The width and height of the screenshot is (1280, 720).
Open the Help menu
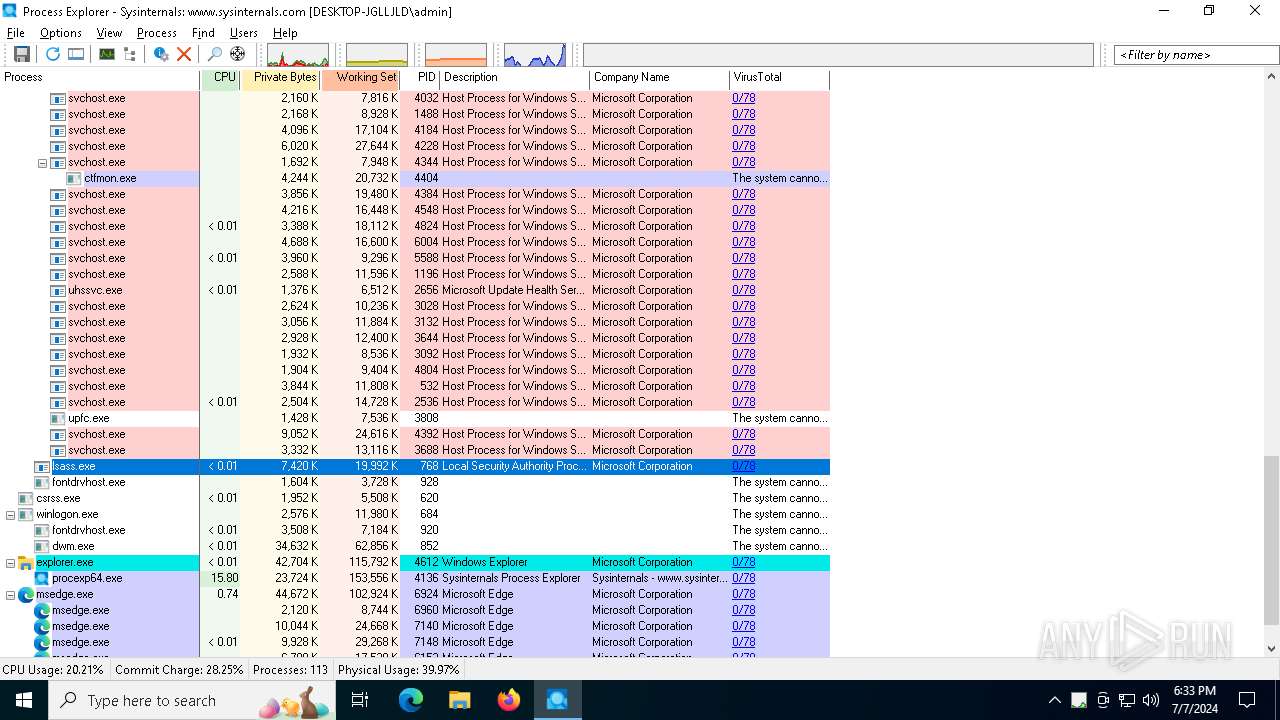285,33
